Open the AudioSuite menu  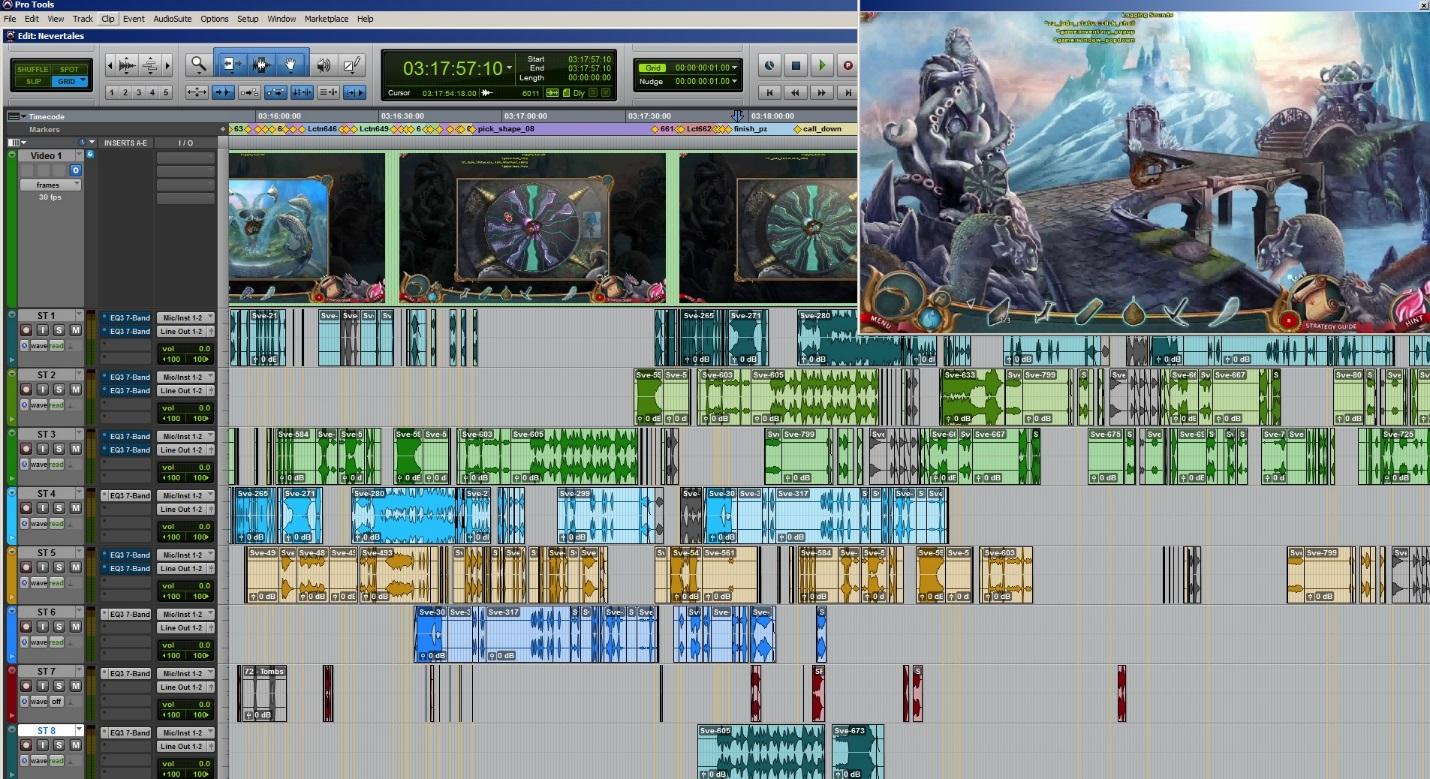pos(172,19)
